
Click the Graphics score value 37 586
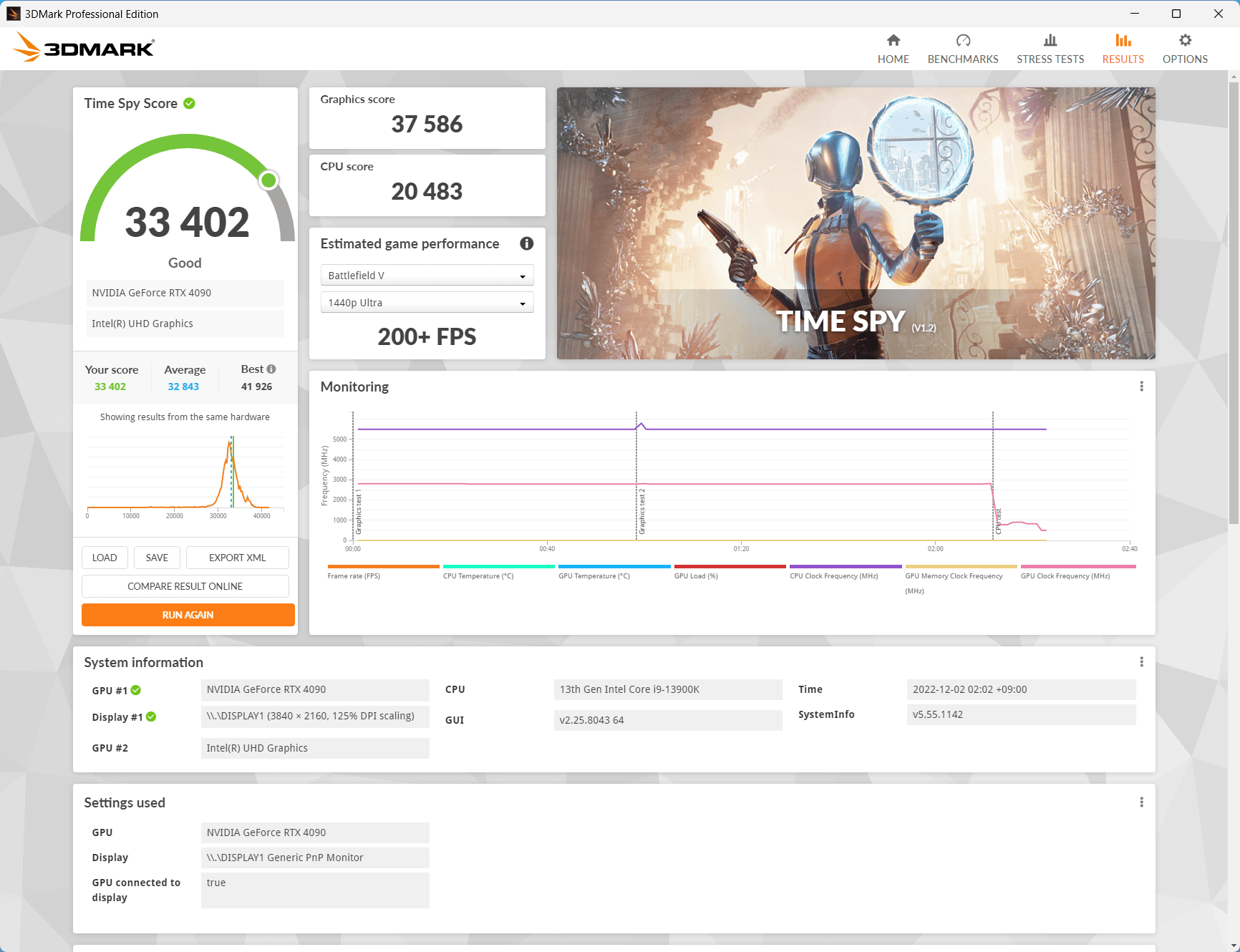(427, 125)
